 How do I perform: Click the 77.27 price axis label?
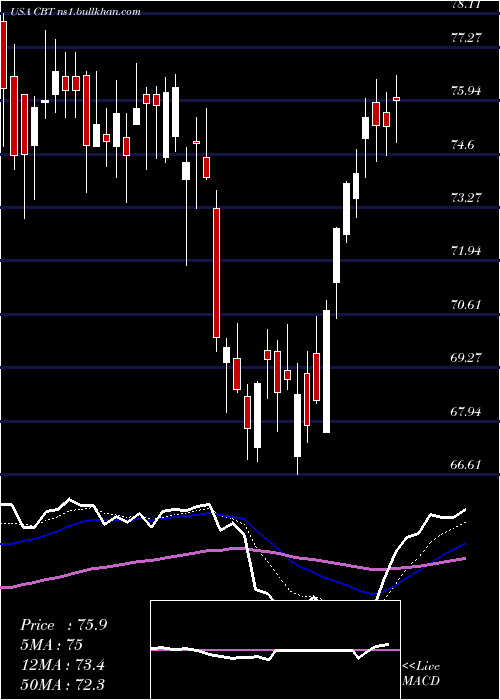pyautogui.click(x=466, y=38)
